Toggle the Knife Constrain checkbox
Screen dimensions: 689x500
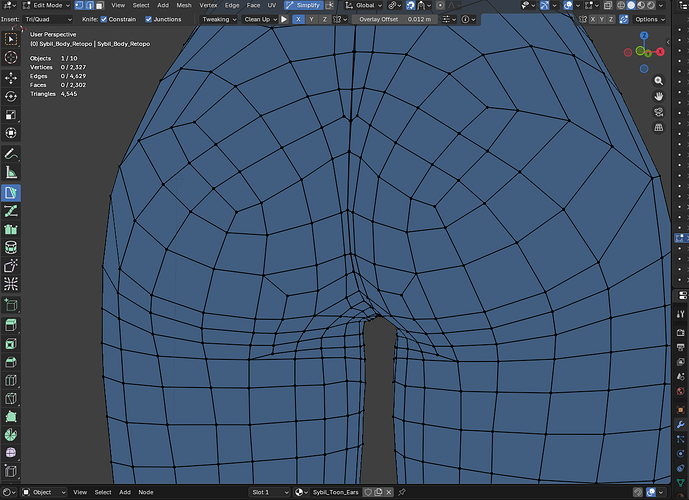104,19
